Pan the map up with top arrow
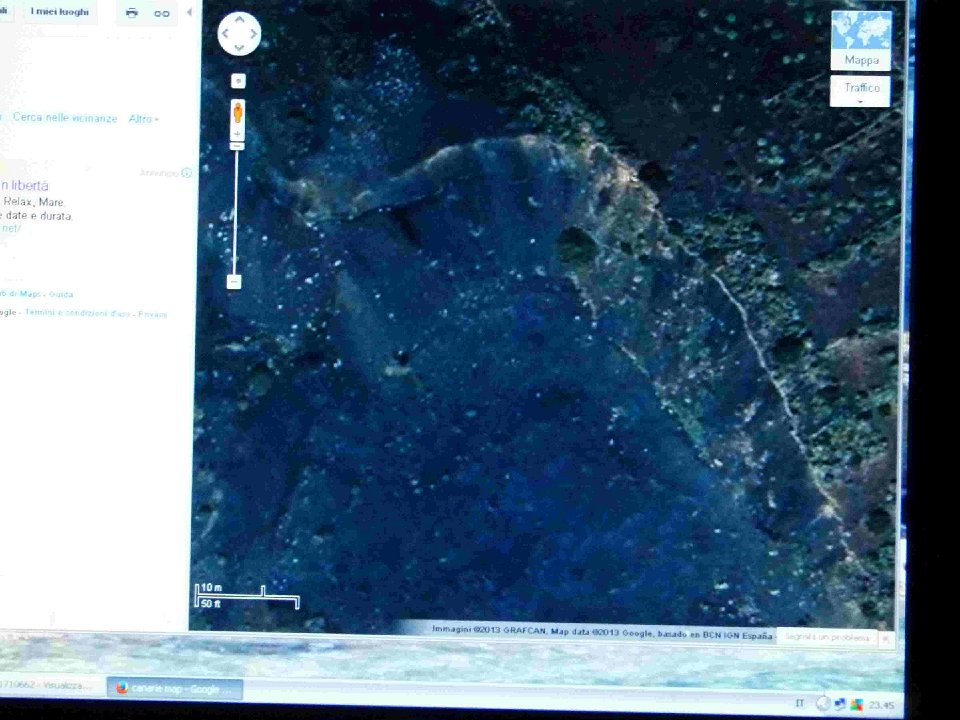This screenshot has width=960, height=720. pos(239,20)
